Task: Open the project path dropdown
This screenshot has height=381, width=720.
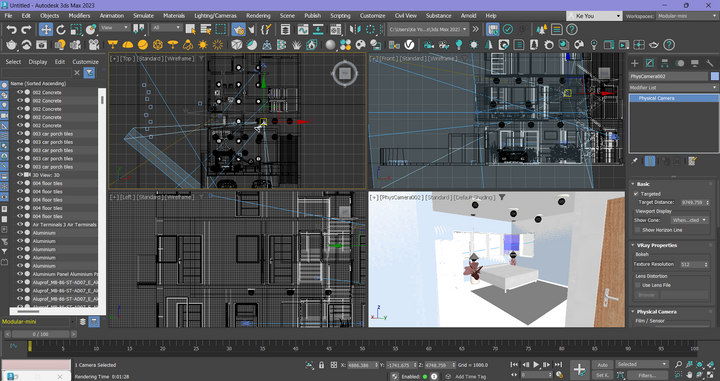Action: coord(428,29)
